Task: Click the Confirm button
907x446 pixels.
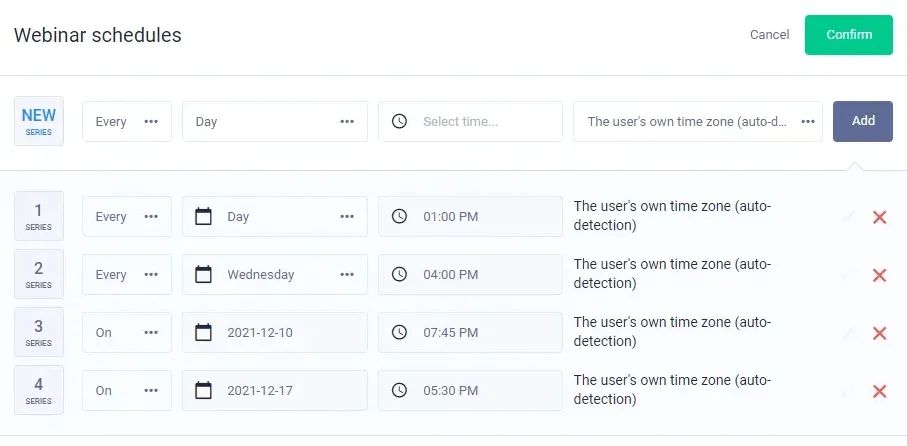Action: point(848,35)
